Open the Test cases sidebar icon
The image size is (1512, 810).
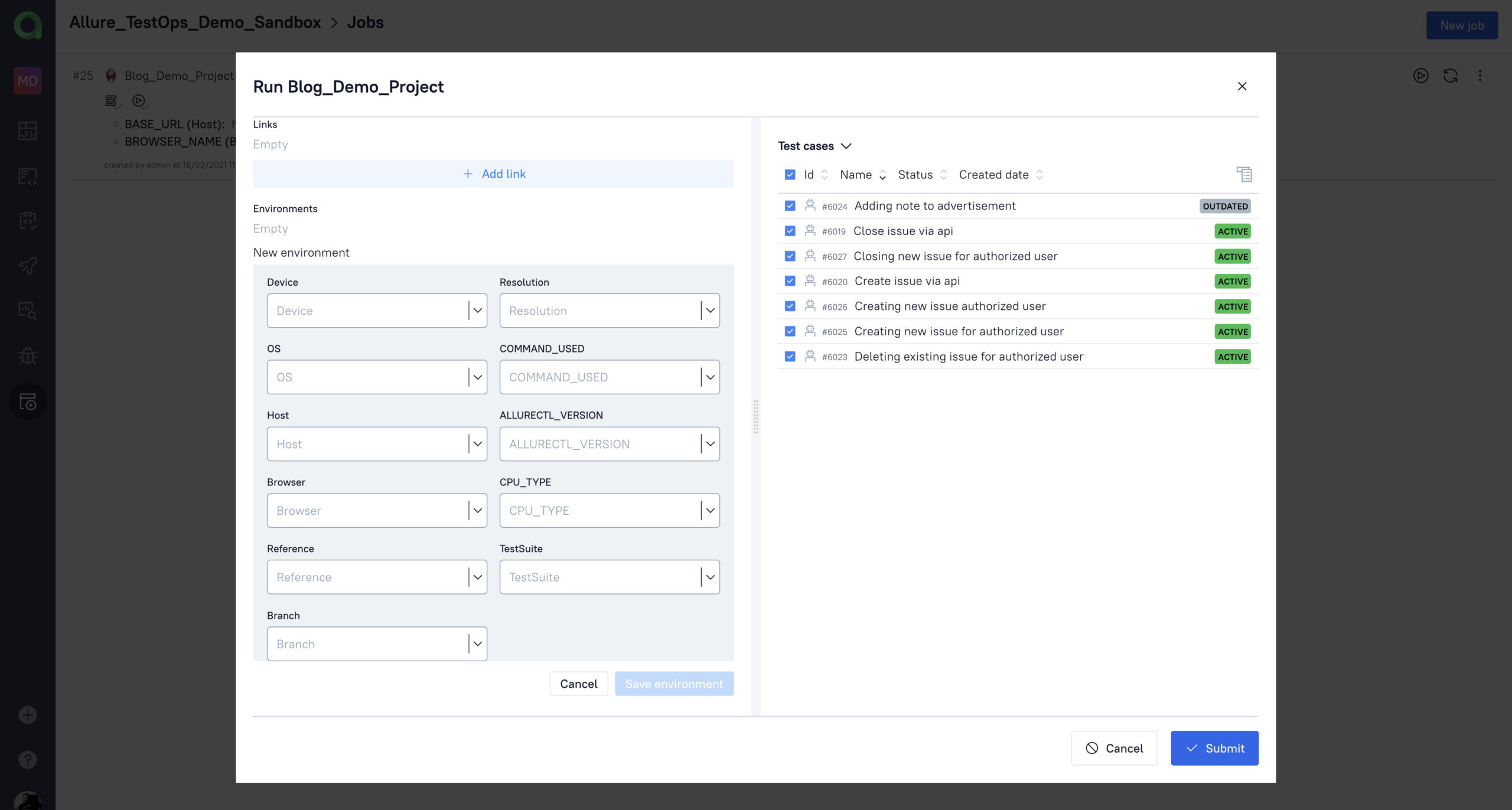pos(27,176)
